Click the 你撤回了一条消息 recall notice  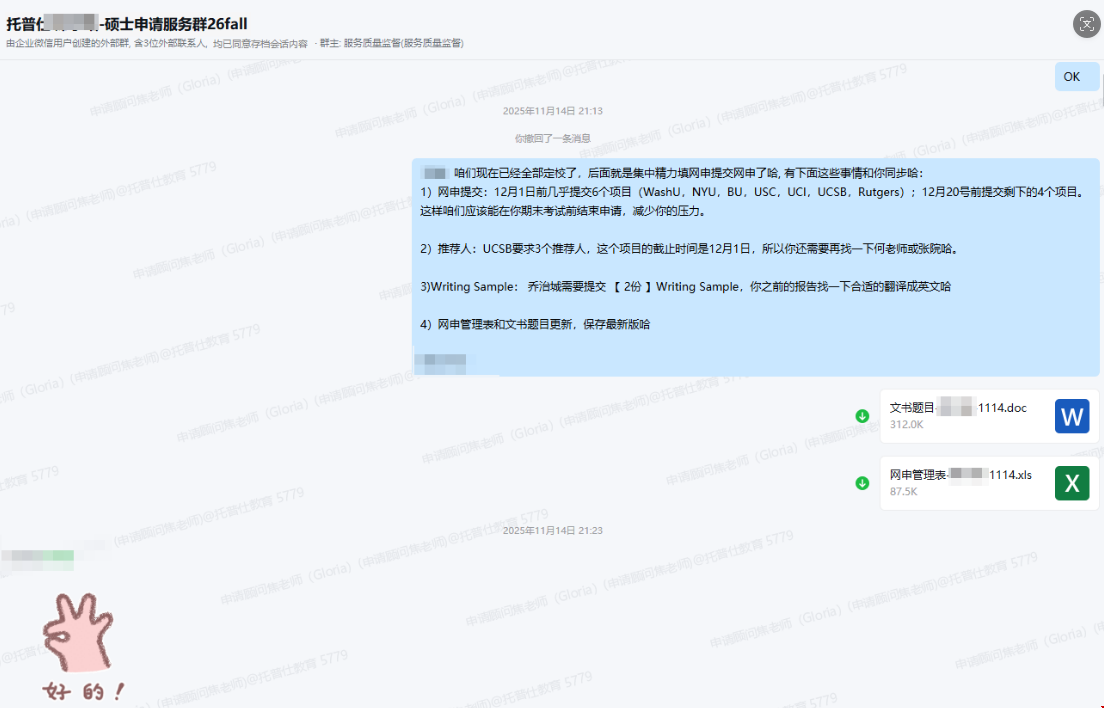(553, 138)
